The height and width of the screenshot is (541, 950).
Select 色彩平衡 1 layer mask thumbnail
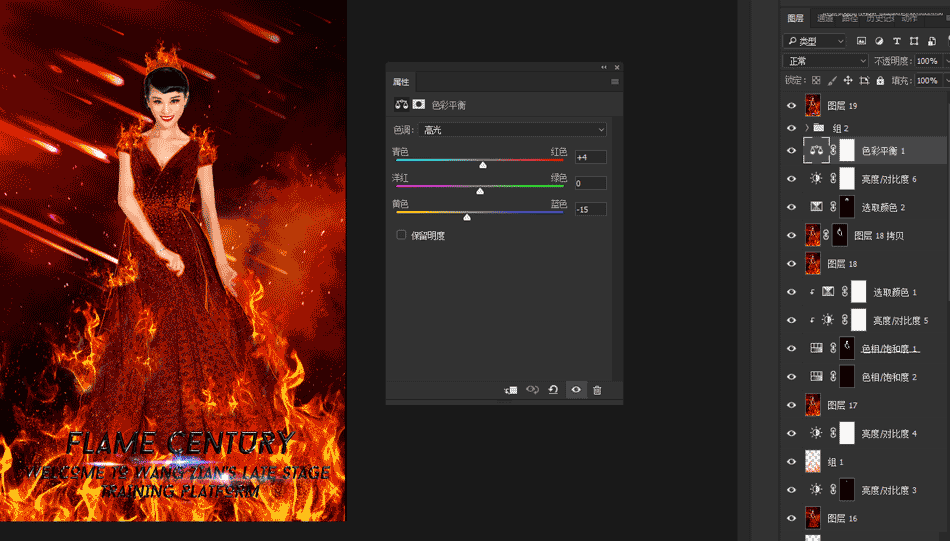[847, 150]
